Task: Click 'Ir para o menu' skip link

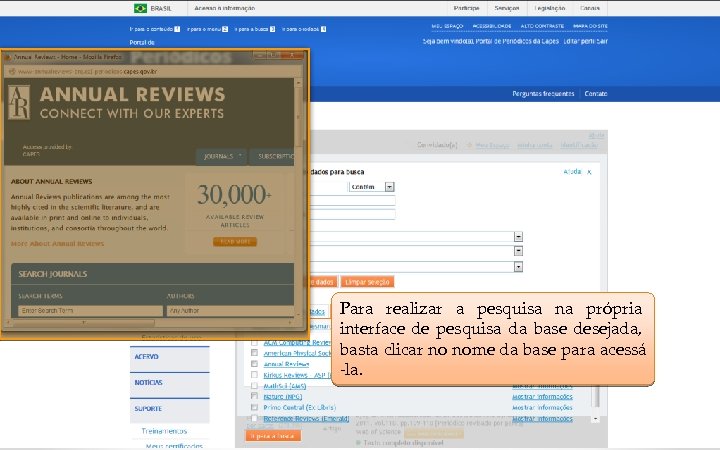Action: (x=207, y=29)
